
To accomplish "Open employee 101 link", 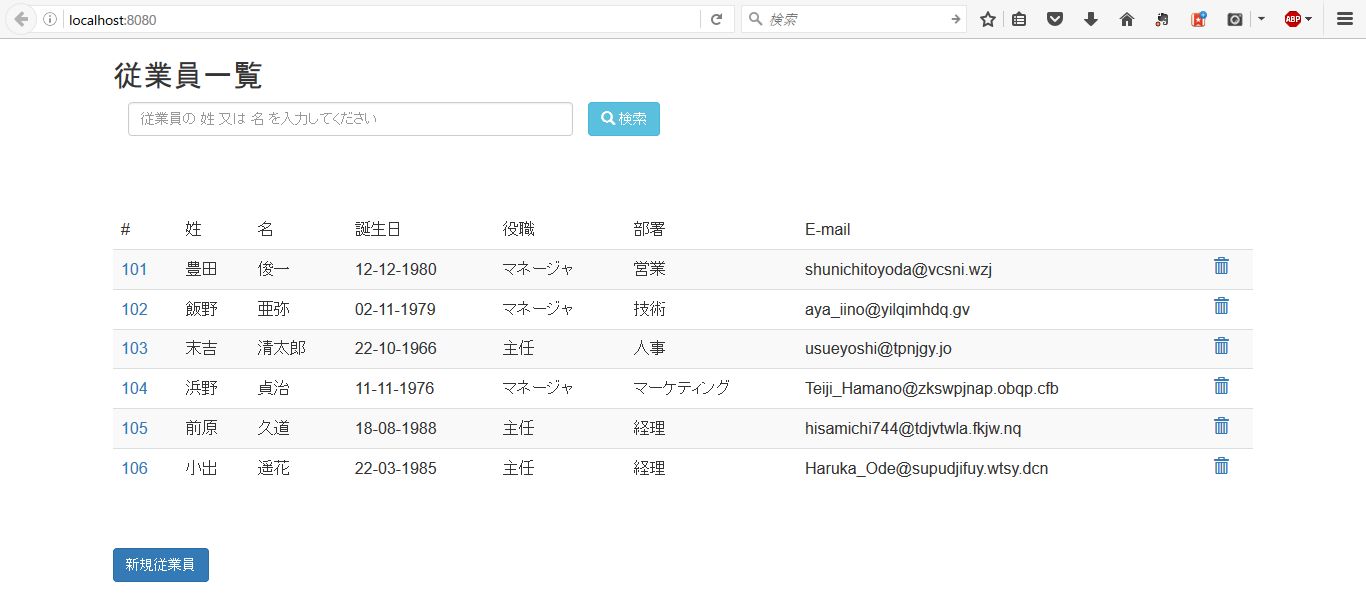I will coord(134,269).
